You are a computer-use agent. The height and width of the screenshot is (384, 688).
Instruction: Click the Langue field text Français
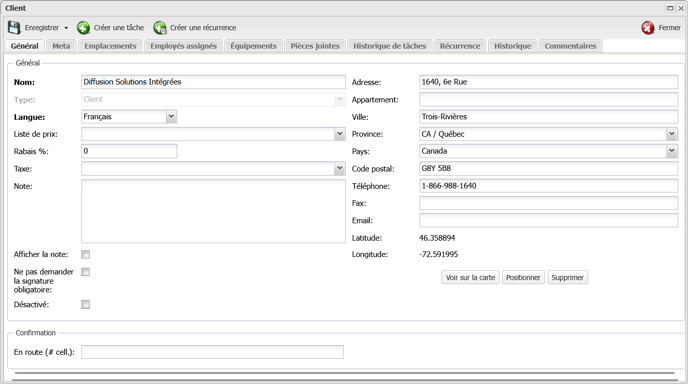coord(97,117)
